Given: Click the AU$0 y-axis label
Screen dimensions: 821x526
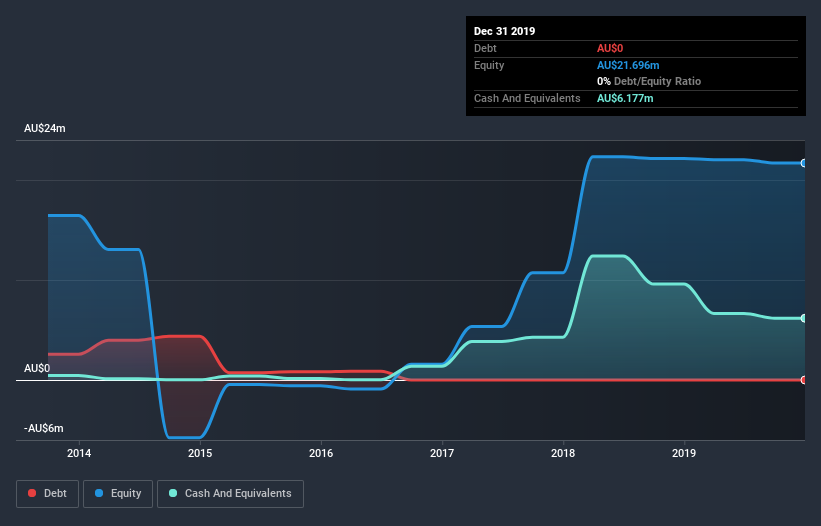Looking at the screenshot, I should coord(37,368).
